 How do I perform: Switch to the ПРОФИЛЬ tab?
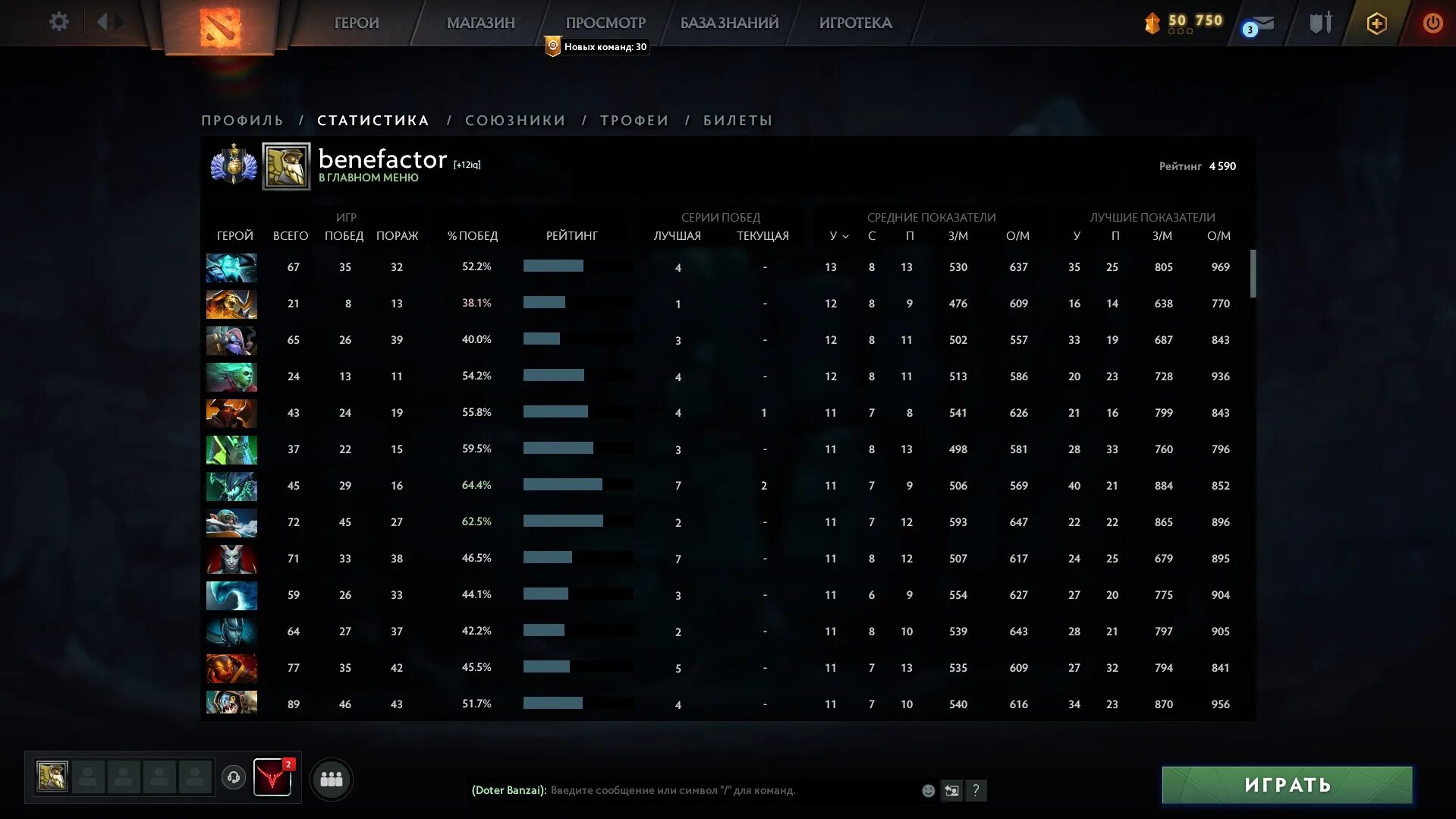(x=243, y=120)
